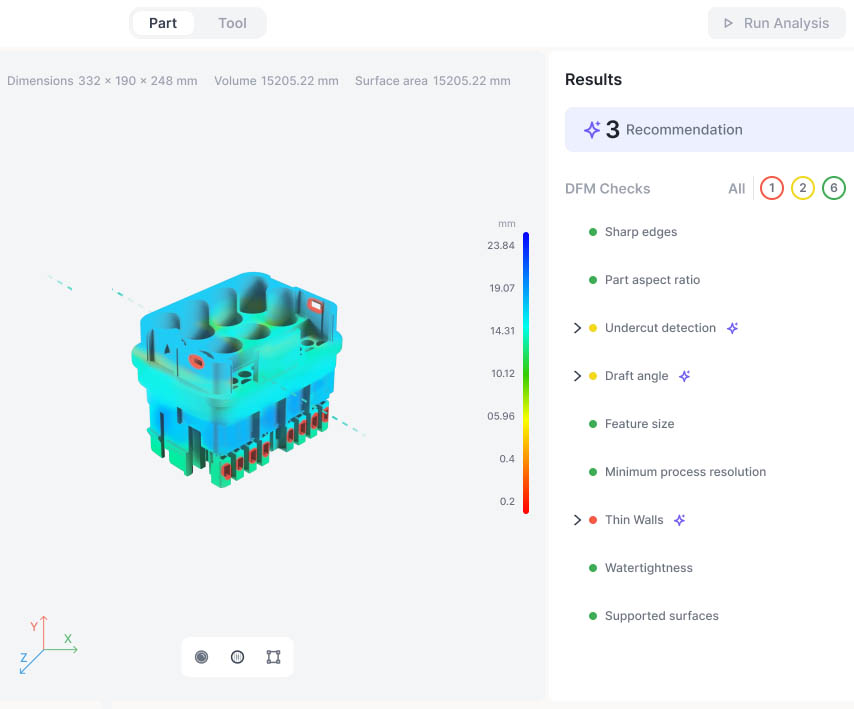Click the Surface area 15205.22 mm text
This screenshot has width=854, height=709.
tap(433, 81)
